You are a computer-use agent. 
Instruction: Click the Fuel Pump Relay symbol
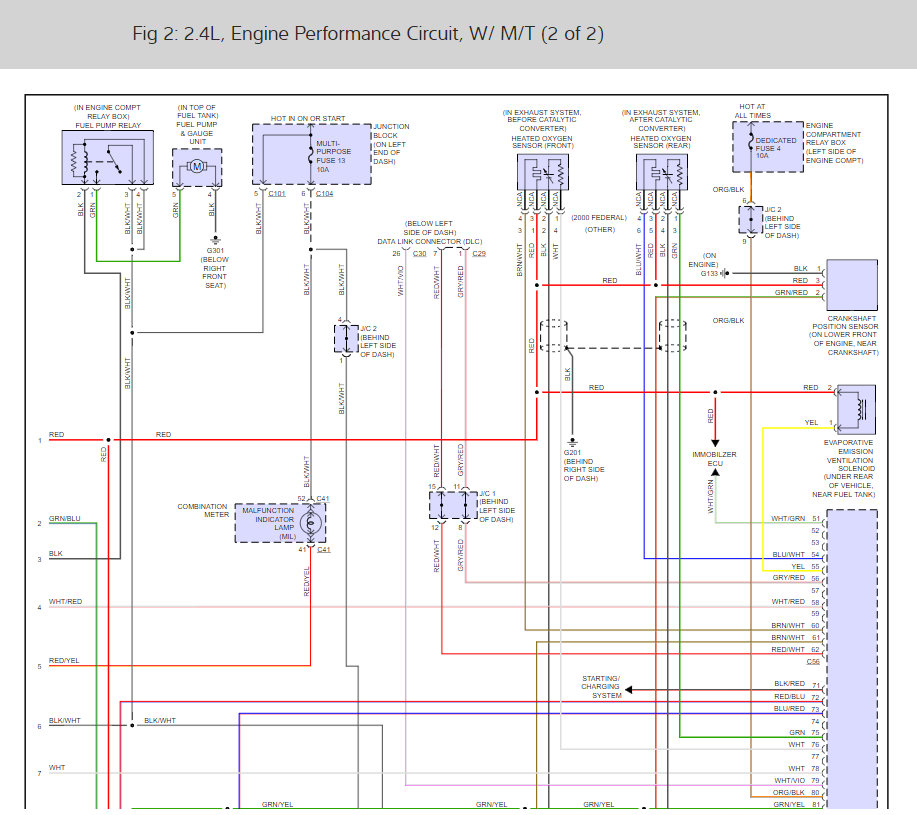coord(106,156)
